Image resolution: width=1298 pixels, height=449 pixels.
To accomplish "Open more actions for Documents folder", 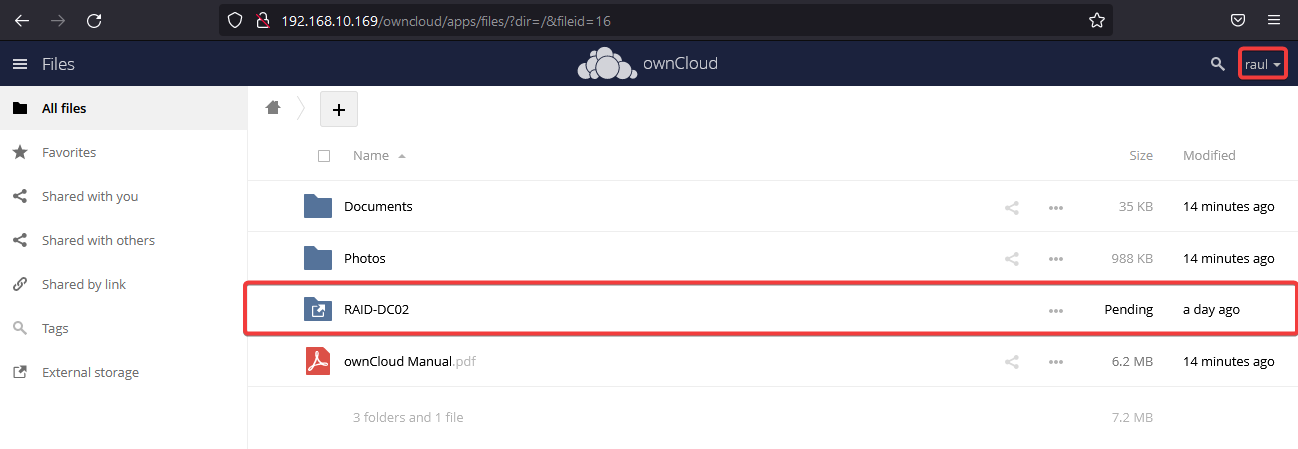I will coord(1055,207).
